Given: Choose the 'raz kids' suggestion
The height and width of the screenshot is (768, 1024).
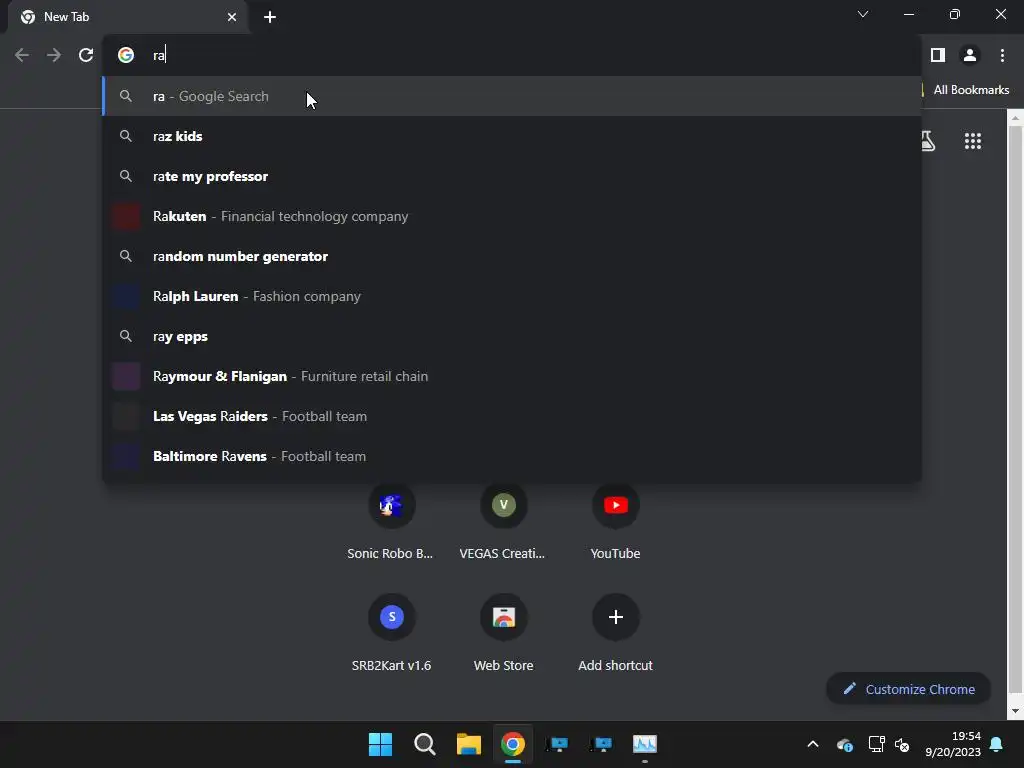Looking at the screenshot, I should [x=512, y=136].
